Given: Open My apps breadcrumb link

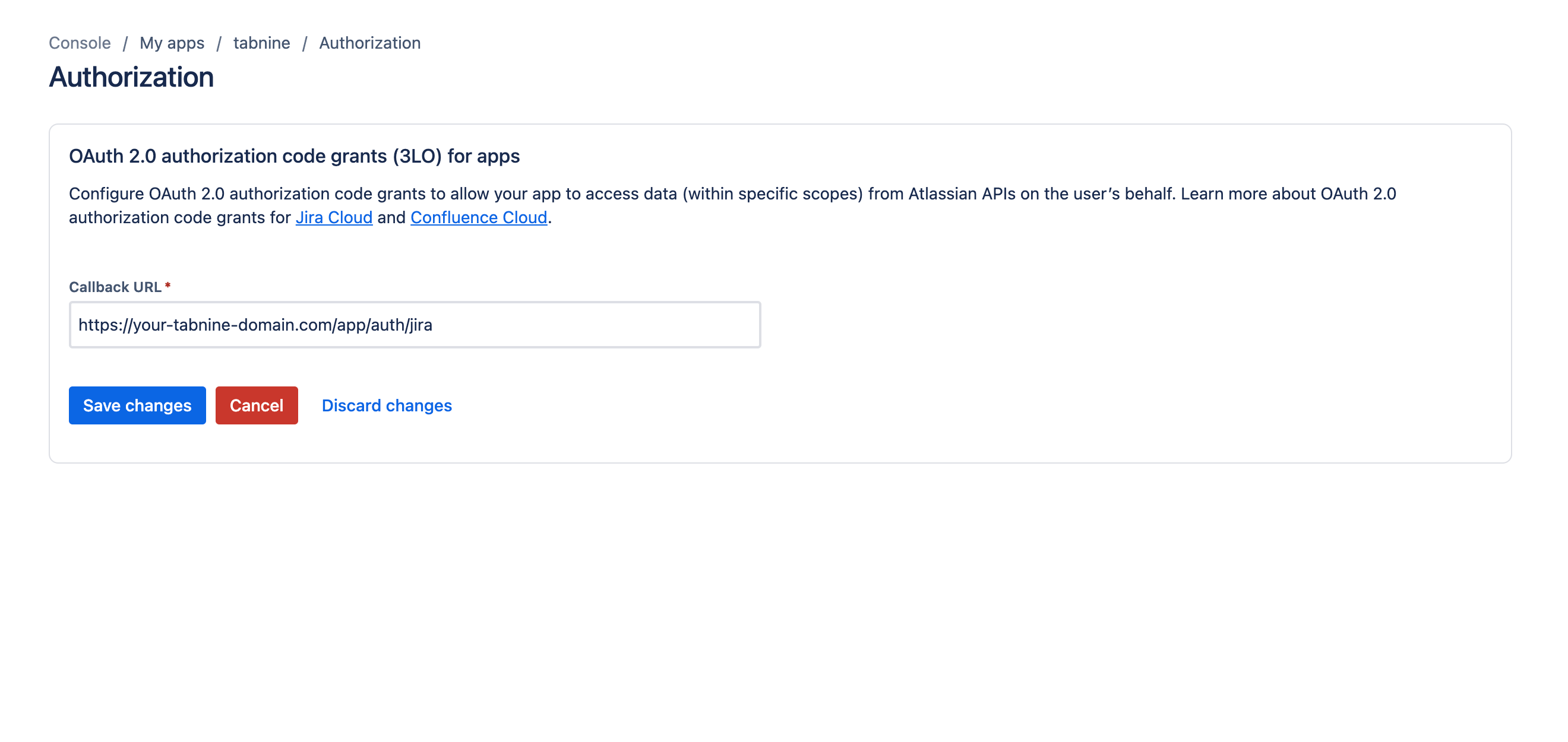Looking at the screenshot, I should 172,43.
